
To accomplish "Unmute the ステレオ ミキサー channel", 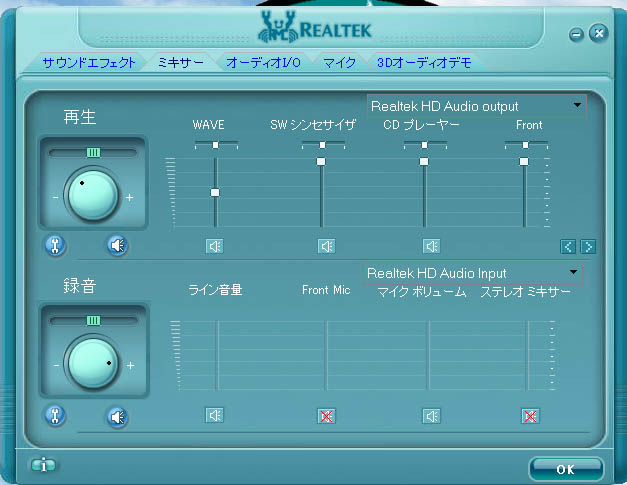I will point(530,416).
